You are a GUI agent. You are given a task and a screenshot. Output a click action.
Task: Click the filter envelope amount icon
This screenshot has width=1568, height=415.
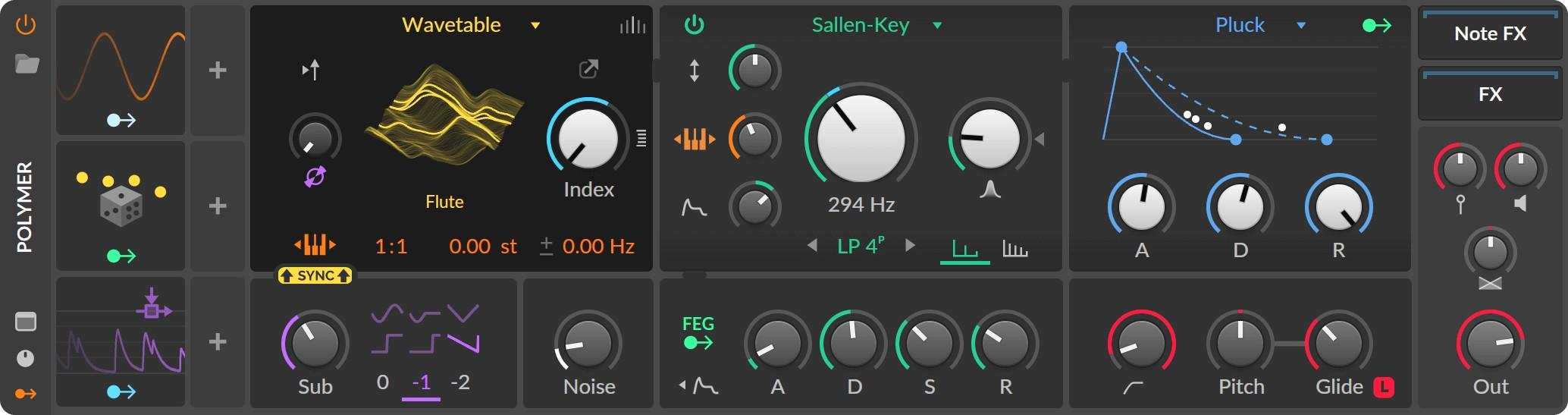coord(694,206)
